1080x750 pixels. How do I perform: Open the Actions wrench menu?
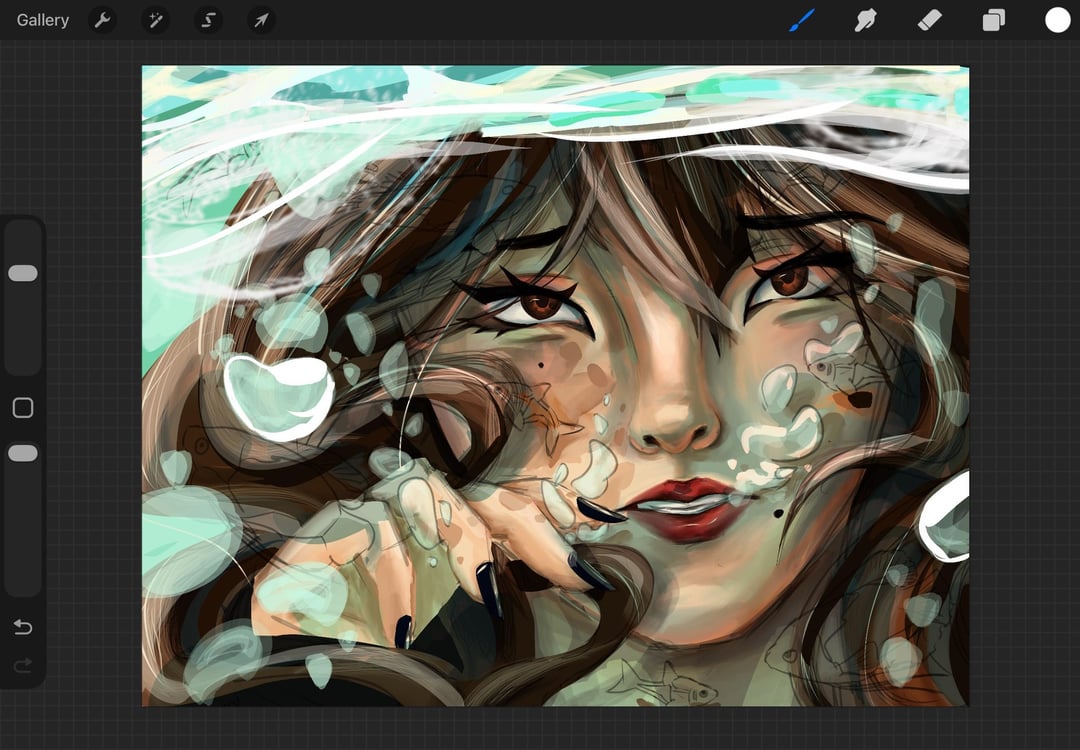[102, 20]
